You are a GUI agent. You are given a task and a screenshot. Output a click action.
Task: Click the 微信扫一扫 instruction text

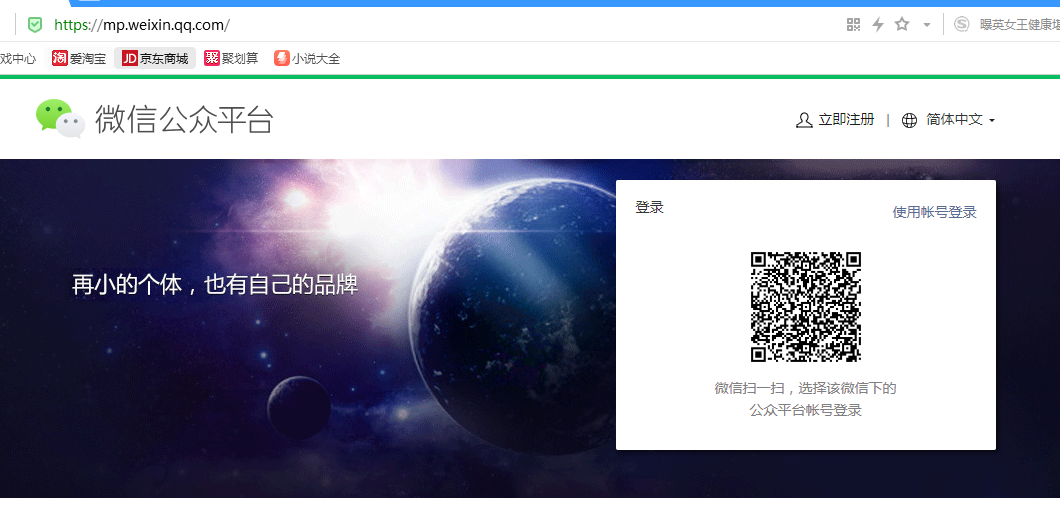pyautogui.click(x=805, y=399)
